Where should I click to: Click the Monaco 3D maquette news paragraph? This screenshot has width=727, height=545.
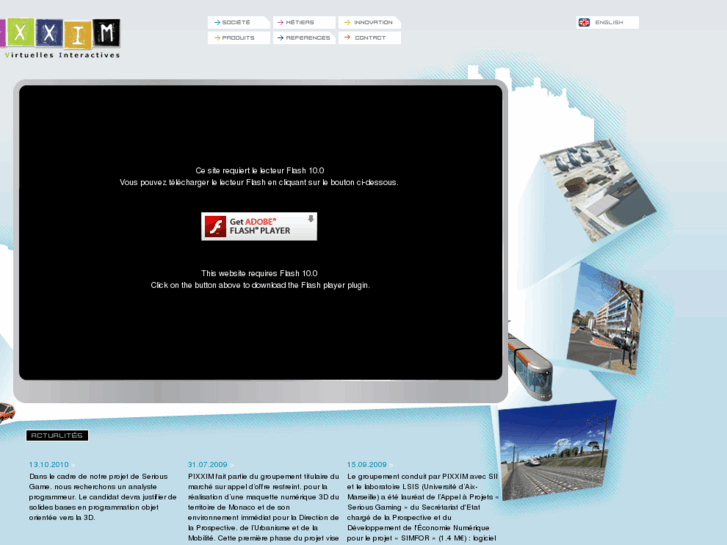point(263,508)
